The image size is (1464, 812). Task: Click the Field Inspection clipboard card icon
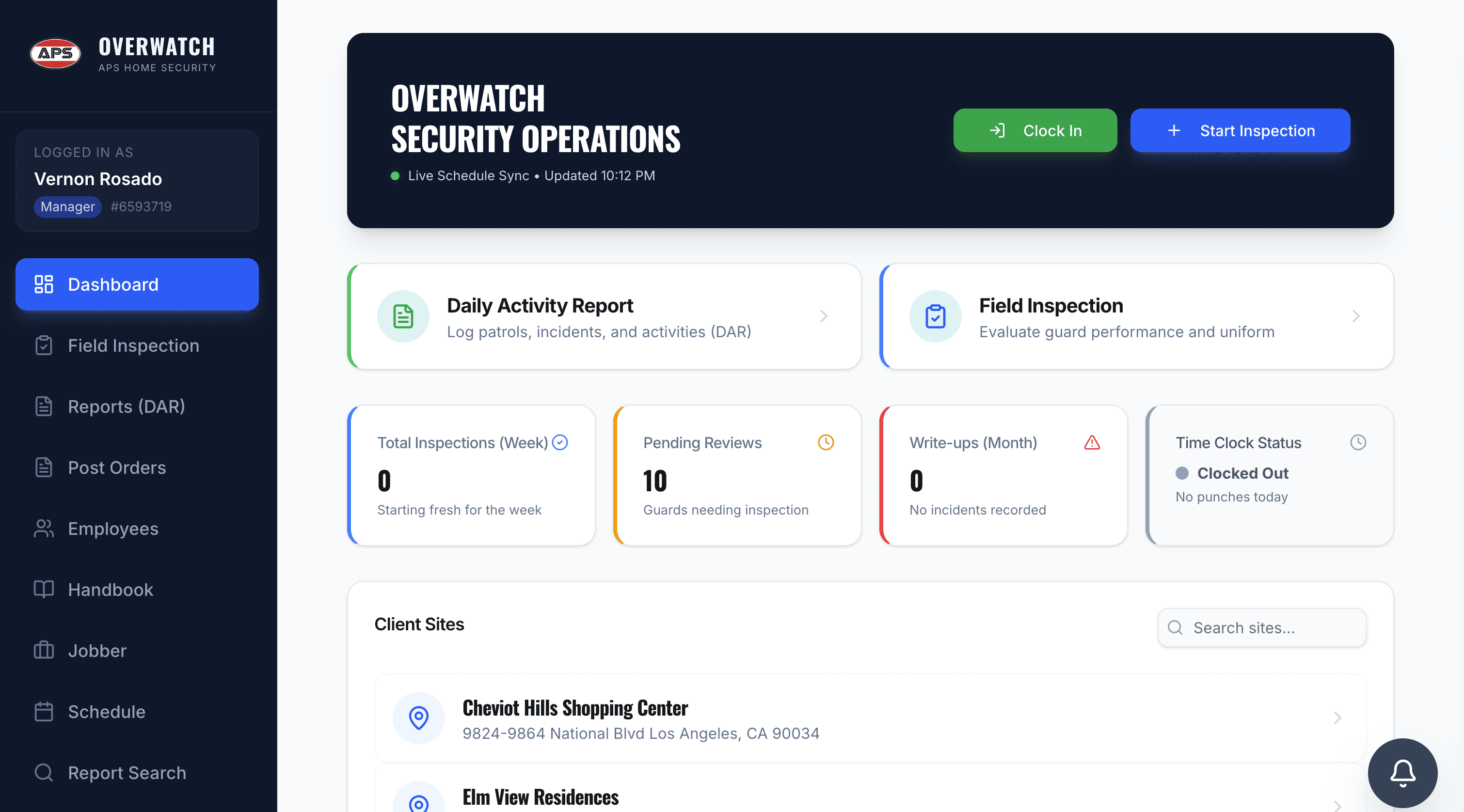coord(935,316)
